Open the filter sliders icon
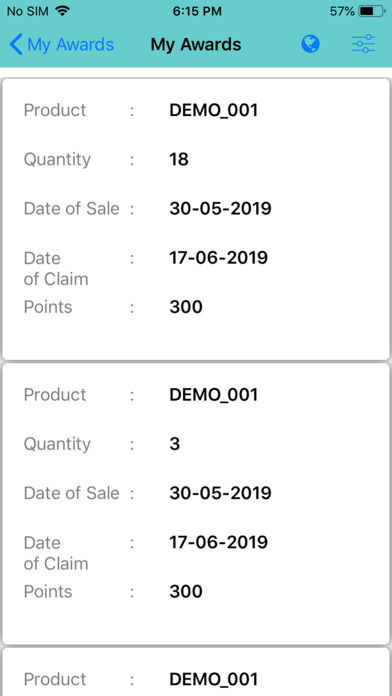Viewport: 392px width, 696px height. pyautogui.click(x=364, y=44)
